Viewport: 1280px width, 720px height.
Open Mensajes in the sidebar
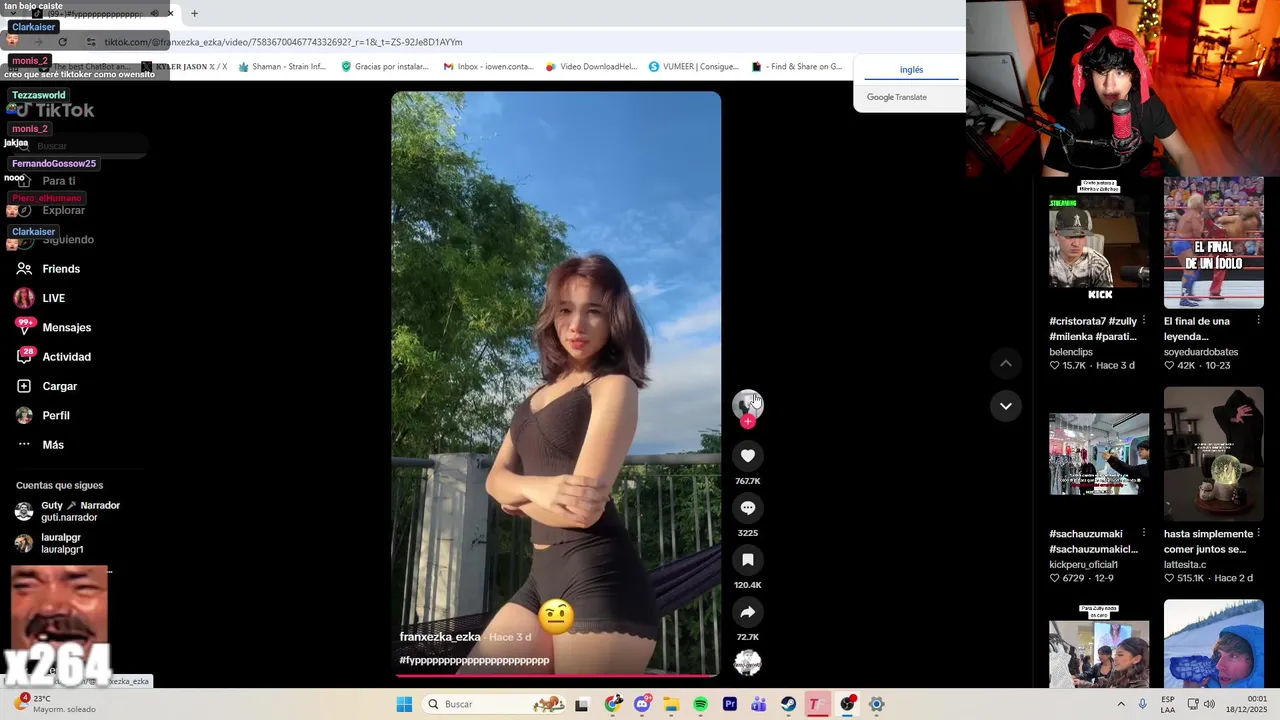click(x=53, y=327)
